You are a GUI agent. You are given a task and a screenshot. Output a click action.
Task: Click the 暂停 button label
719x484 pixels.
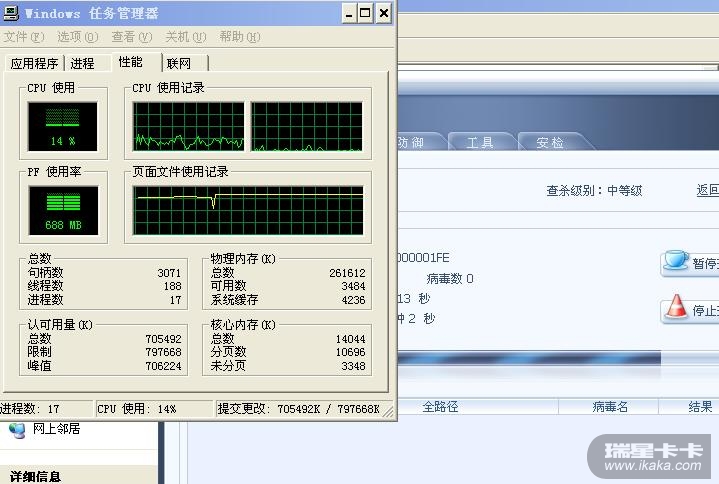705,264
